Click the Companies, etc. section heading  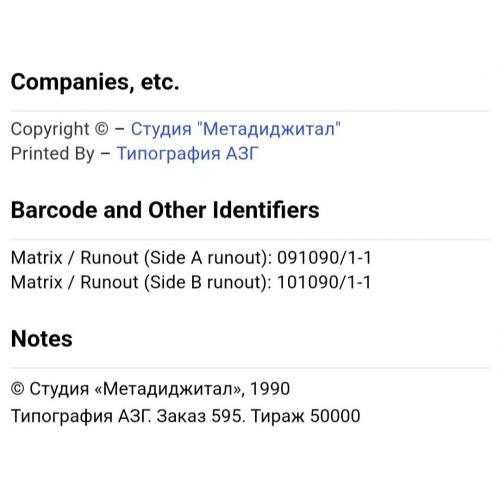click(x=95, y=82)
